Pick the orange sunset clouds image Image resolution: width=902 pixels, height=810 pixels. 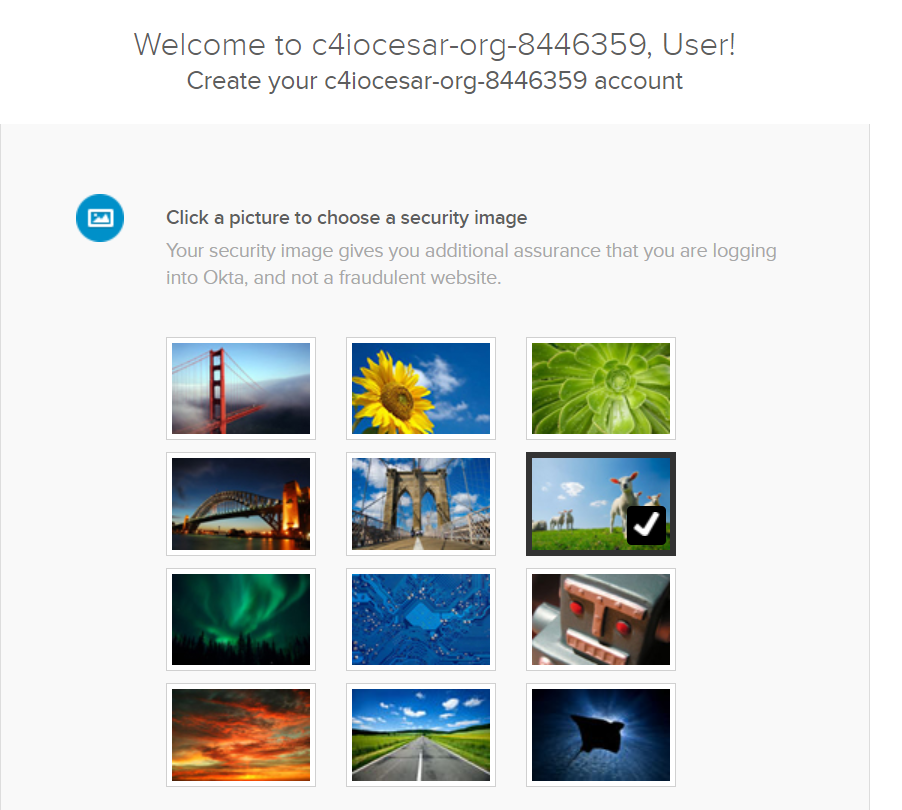point(241,735)
